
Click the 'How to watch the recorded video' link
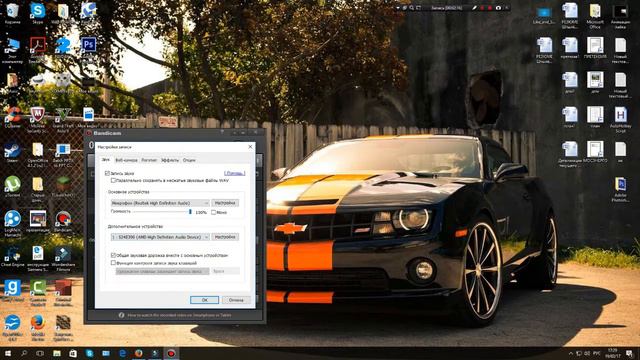180,315
